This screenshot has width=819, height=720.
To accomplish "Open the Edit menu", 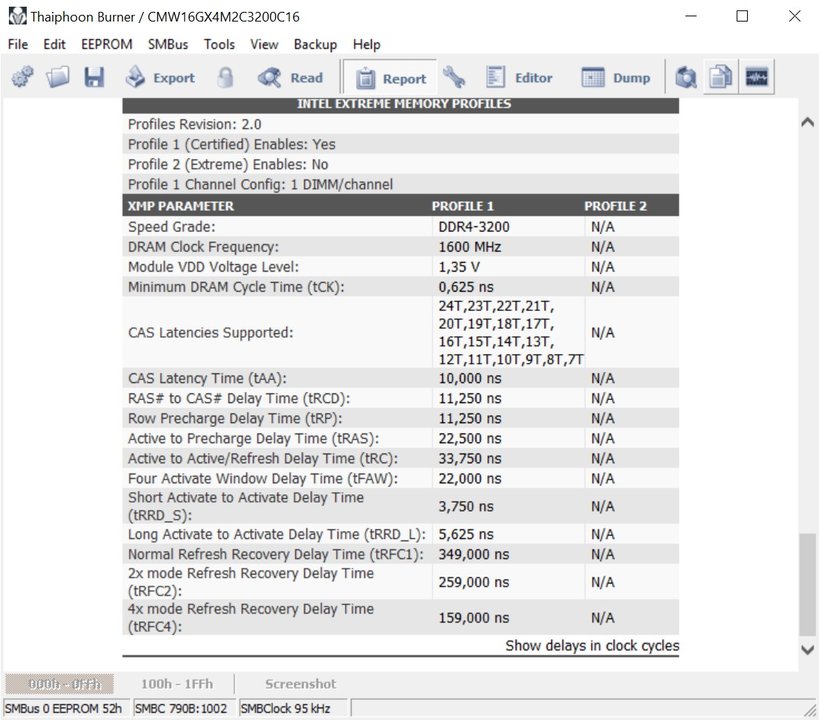I will pyautogui.click(x=54, y=44).
